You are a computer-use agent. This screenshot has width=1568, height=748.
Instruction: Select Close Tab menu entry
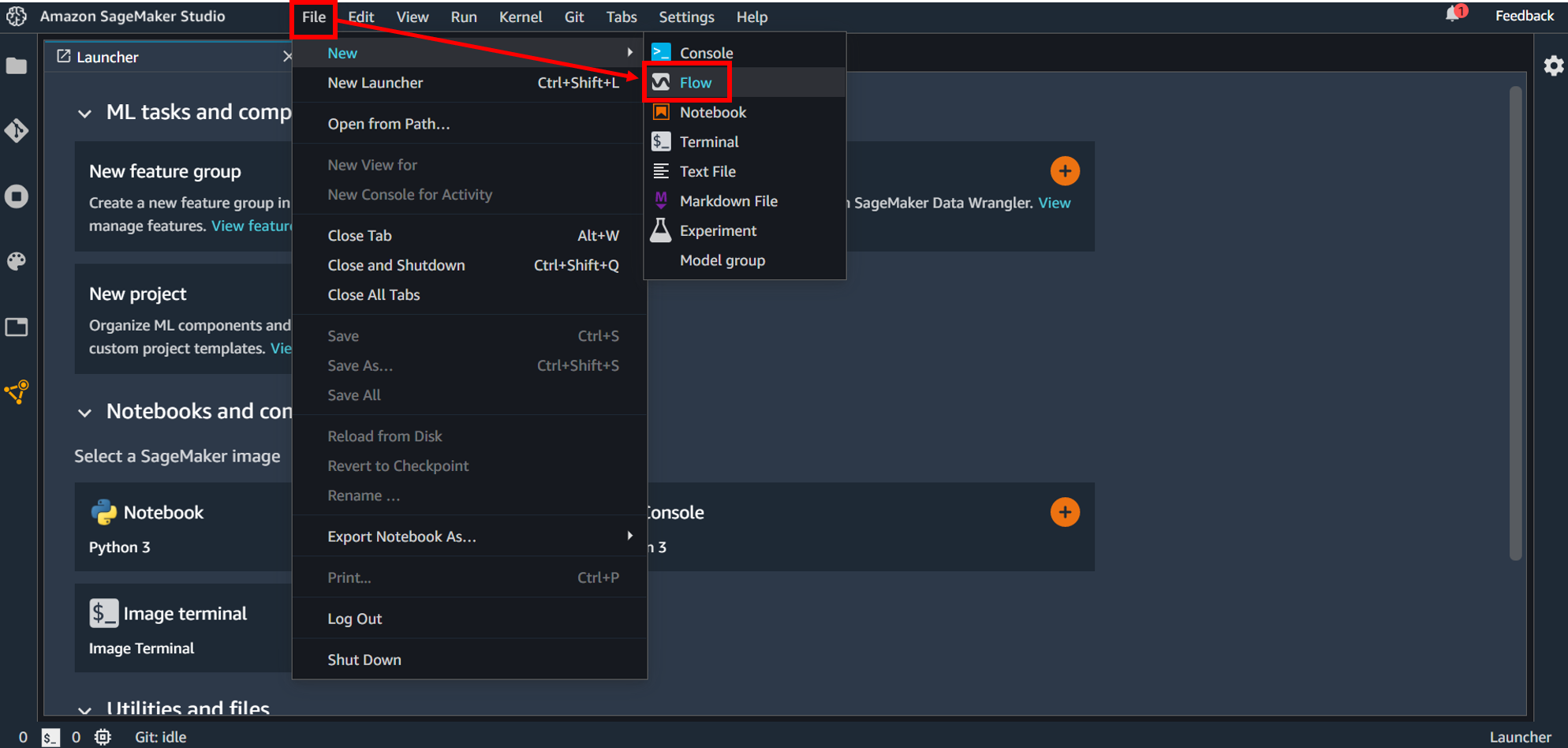pos(469,235)
